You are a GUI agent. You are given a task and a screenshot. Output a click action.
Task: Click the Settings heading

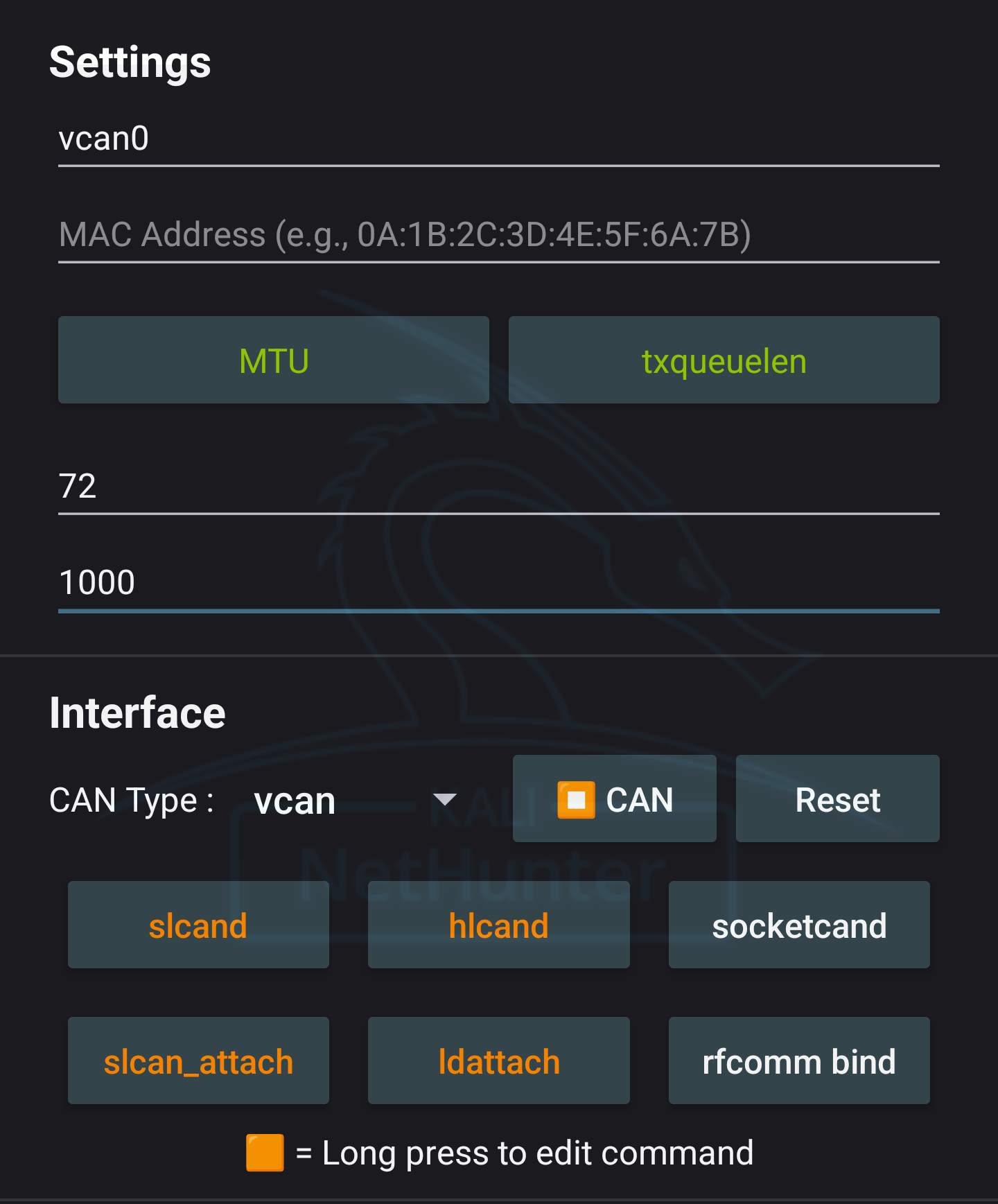click(x=130, y=62)
